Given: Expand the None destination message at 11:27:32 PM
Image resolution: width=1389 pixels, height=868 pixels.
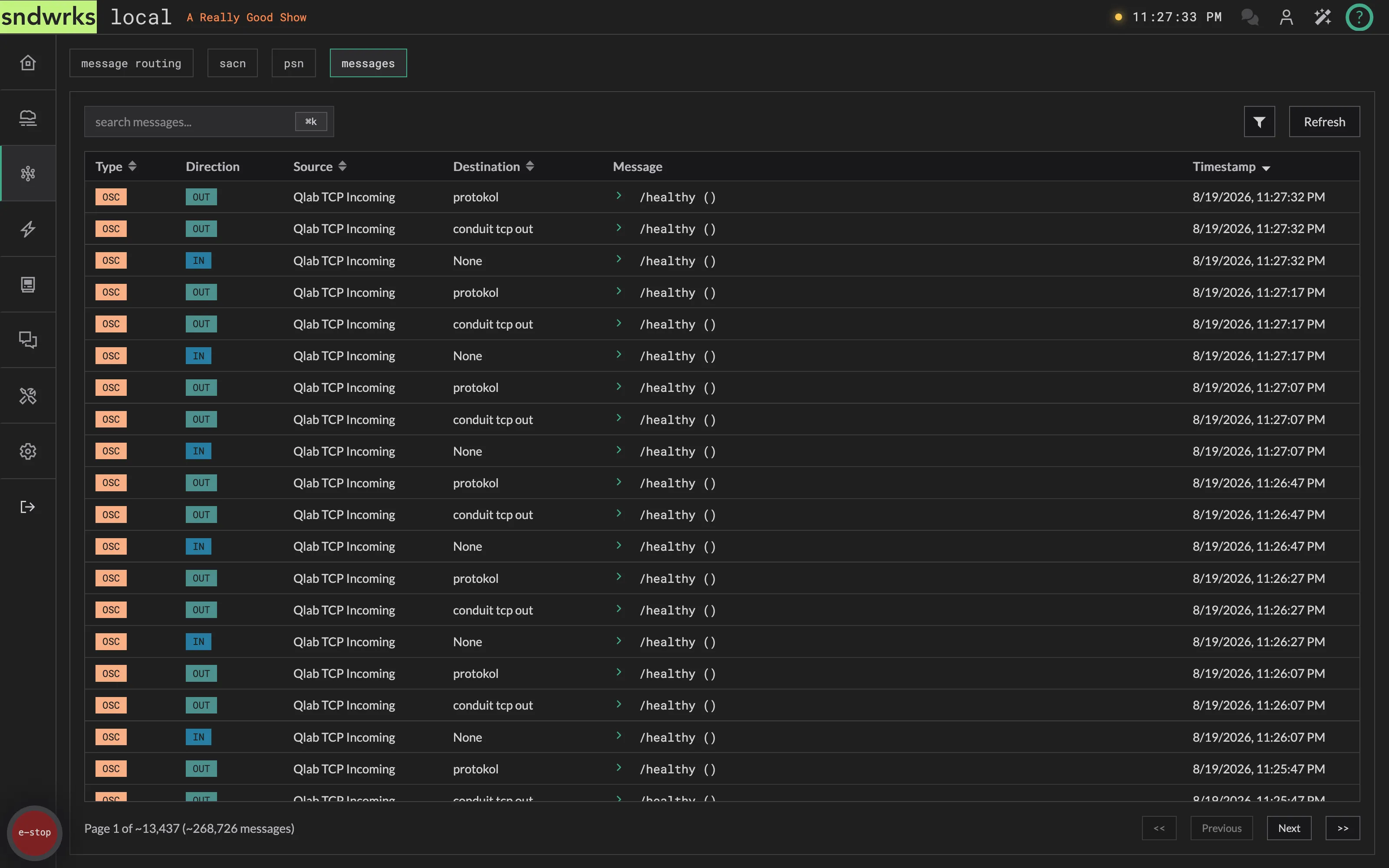Looking at the screenshot, I should (619, 260).
